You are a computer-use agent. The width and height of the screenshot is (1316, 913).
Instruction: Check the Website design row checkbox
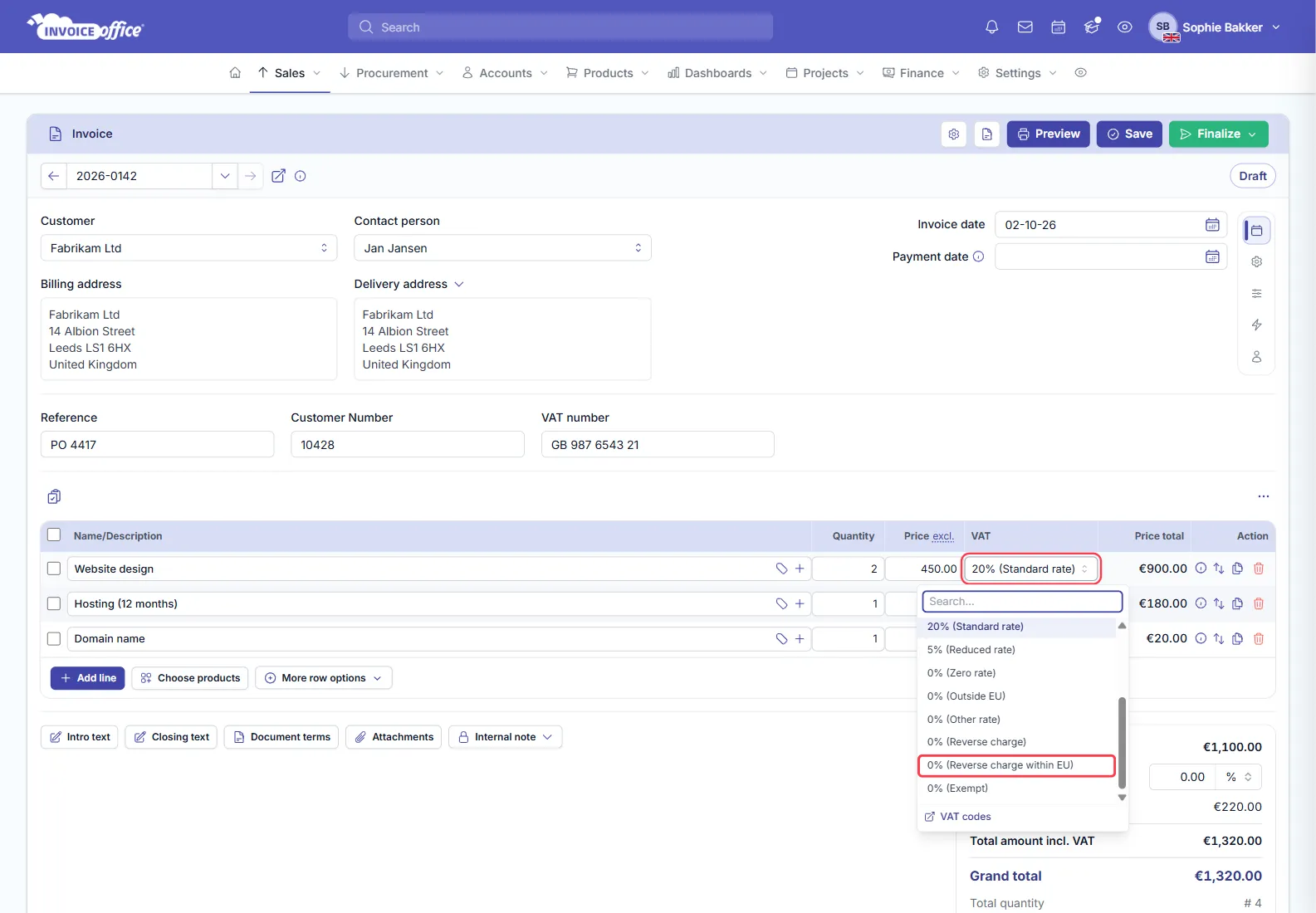click(x=54, y=569)
